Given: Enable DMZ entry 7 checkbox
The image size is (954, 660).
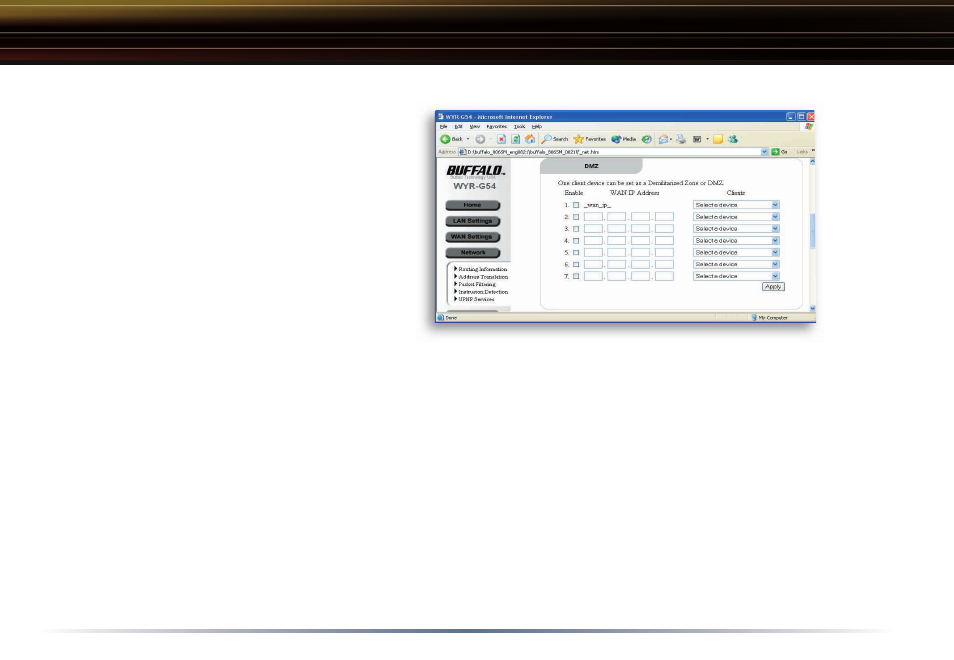Looking at the screenshot, I should point(576,276).
